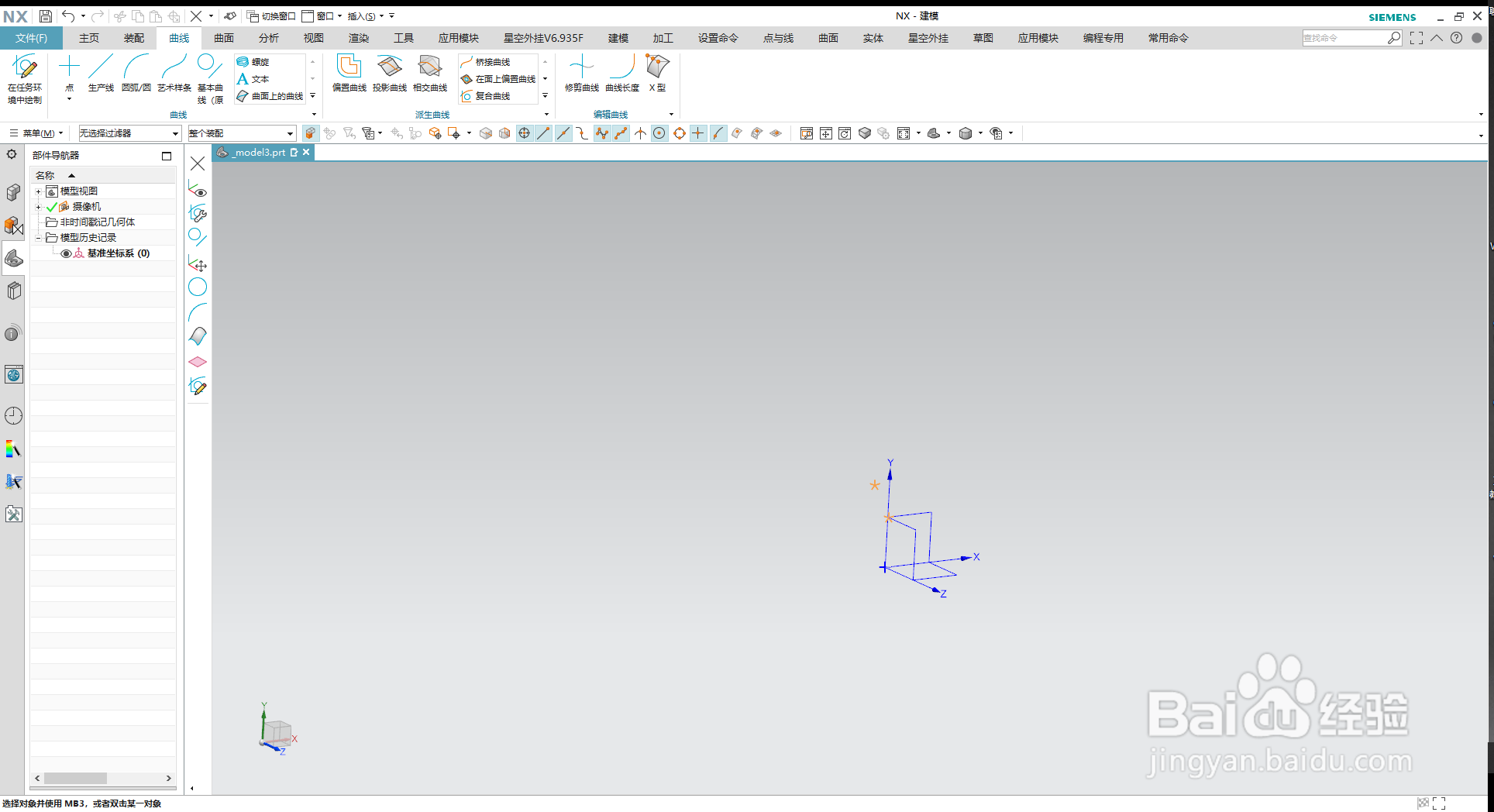Expand the 模型视图 tree node
The image size is (1494, 812).
pos(38,191)
